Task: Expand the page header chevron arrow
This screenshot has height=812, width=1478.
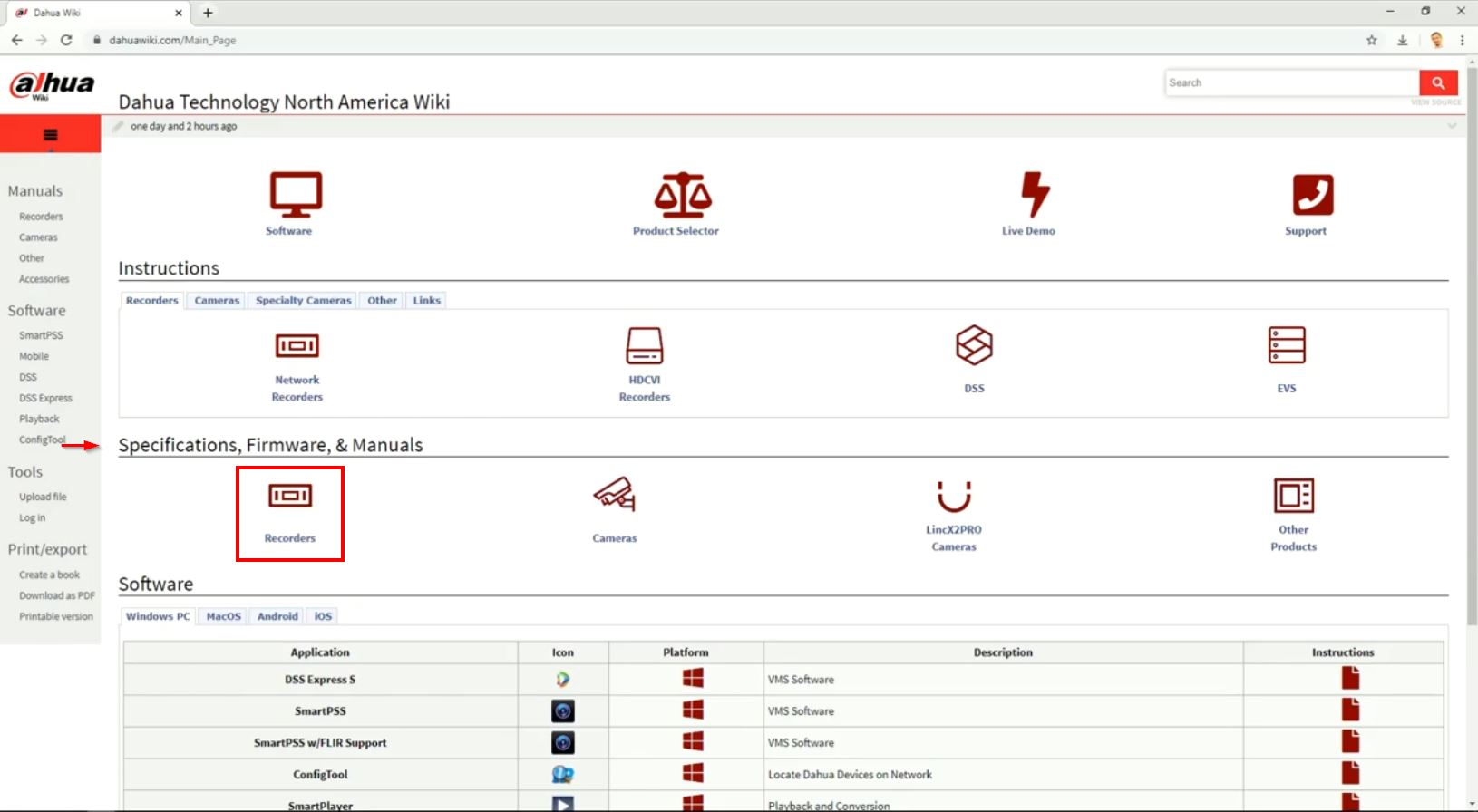Action: [x=1452, y=126]
